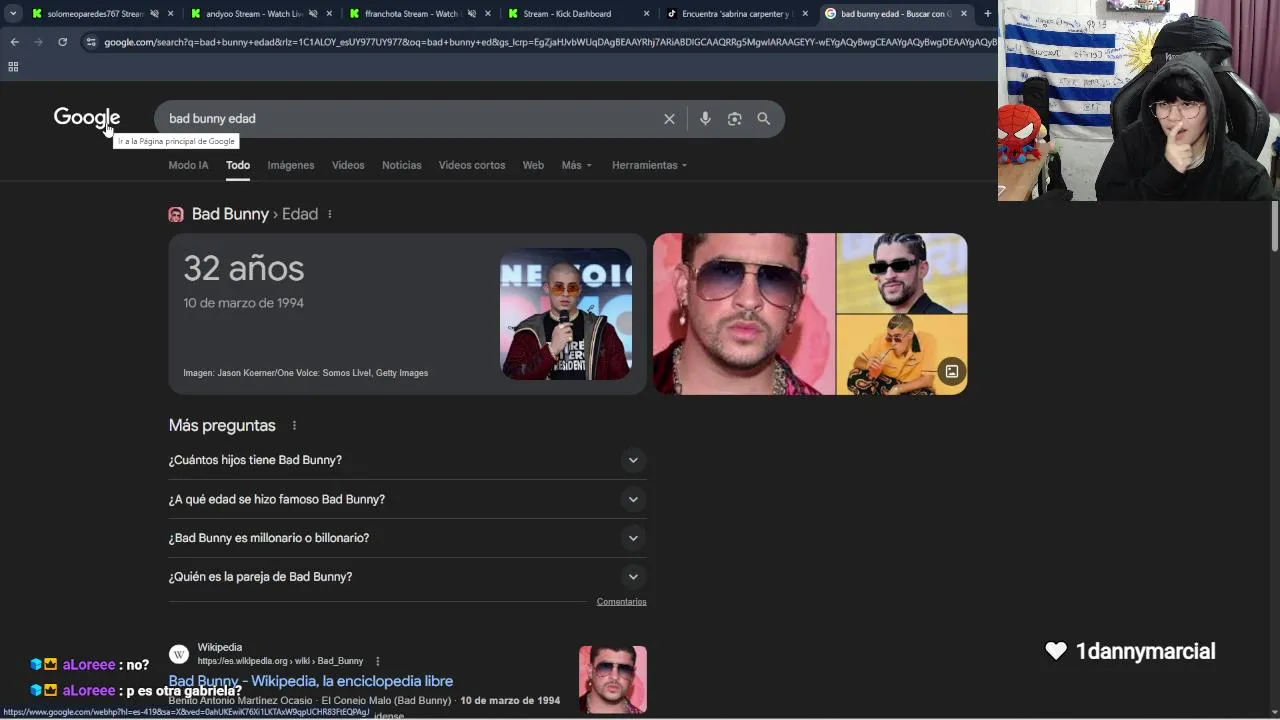This screenshot has width=1280, height=720.
Task: Expand ¿A qué edad se hizo famoso Bad Bunny?
Action: tap(407, 499)
